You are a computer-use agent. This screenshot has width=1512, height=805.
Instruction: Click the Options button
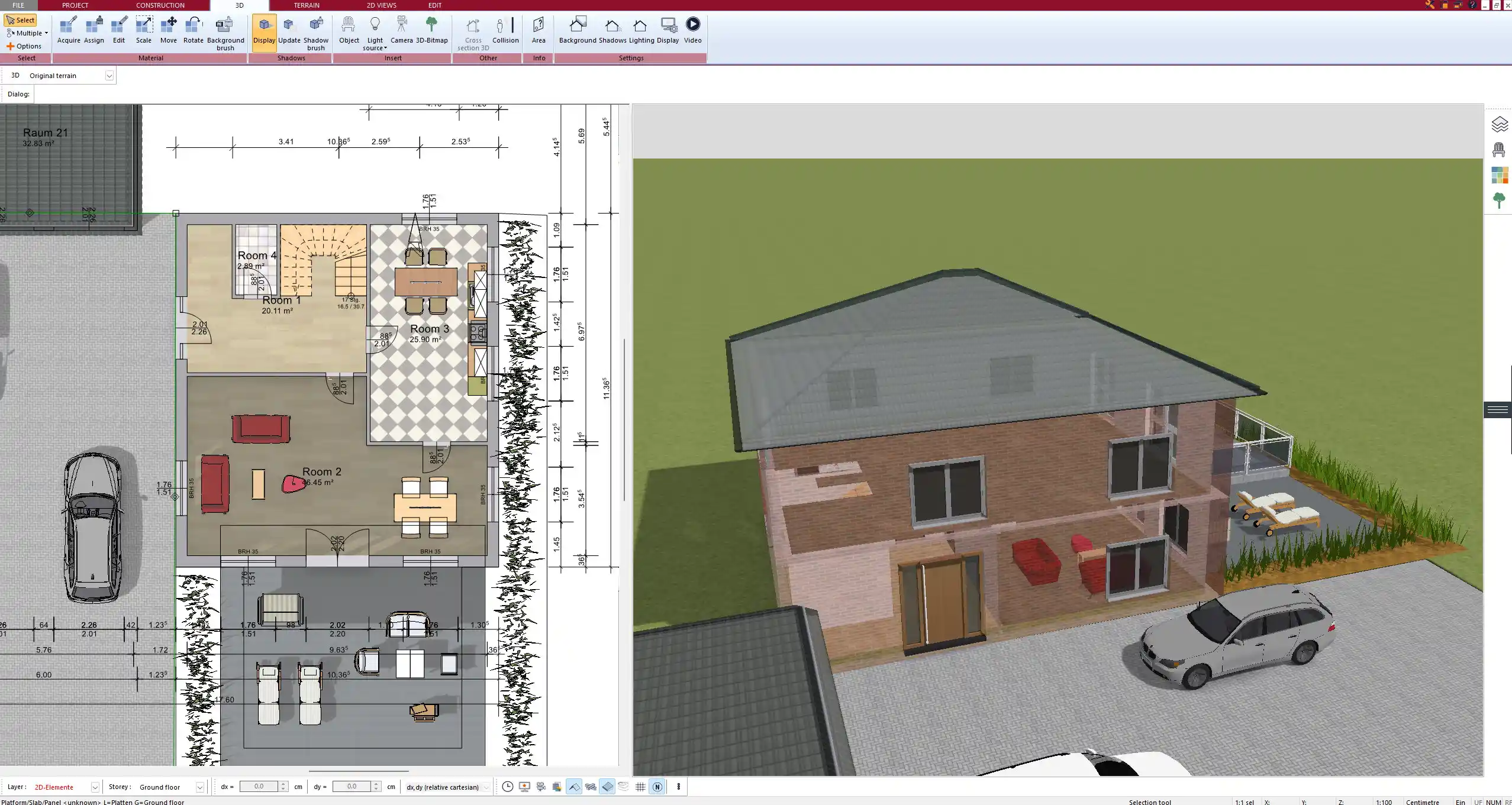24,46
